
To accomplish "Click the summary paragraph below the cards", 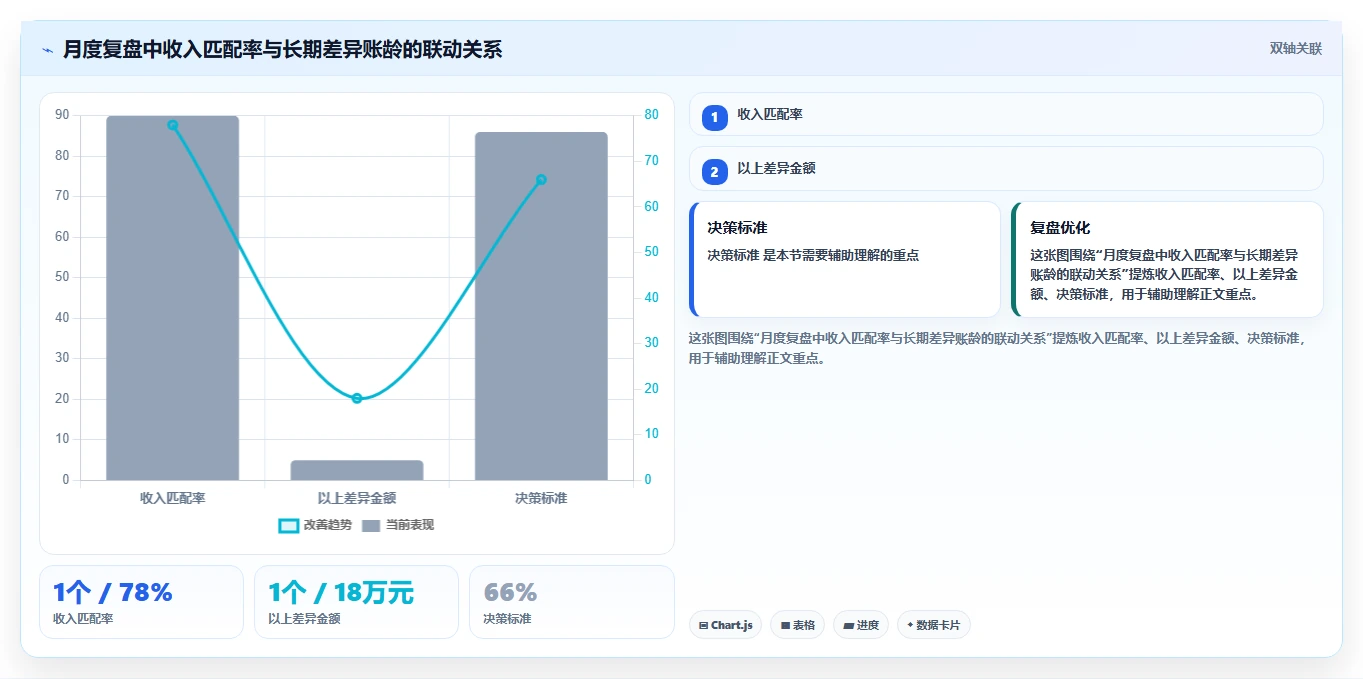I will point(997,348).
